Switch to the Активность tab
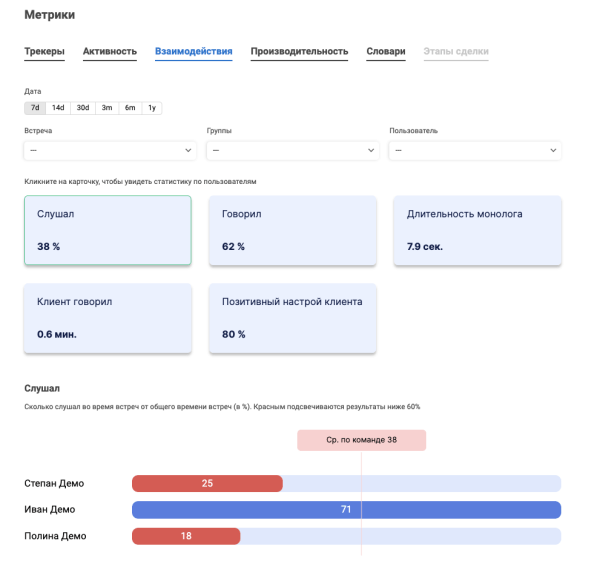Image resolution: width=600 pixels, height=578 pixels. coord(109,51)
